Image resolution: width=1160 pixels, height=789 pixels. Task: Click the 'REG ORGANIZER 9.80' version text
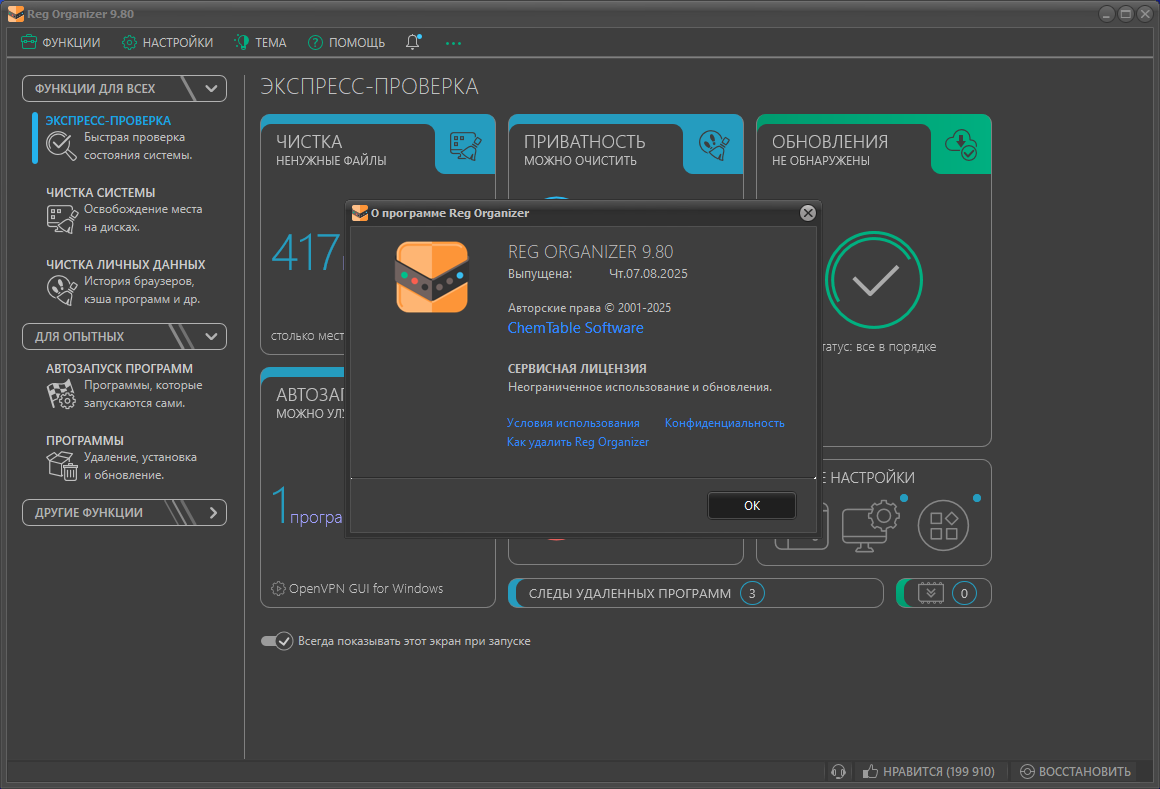tap(590, 251)
